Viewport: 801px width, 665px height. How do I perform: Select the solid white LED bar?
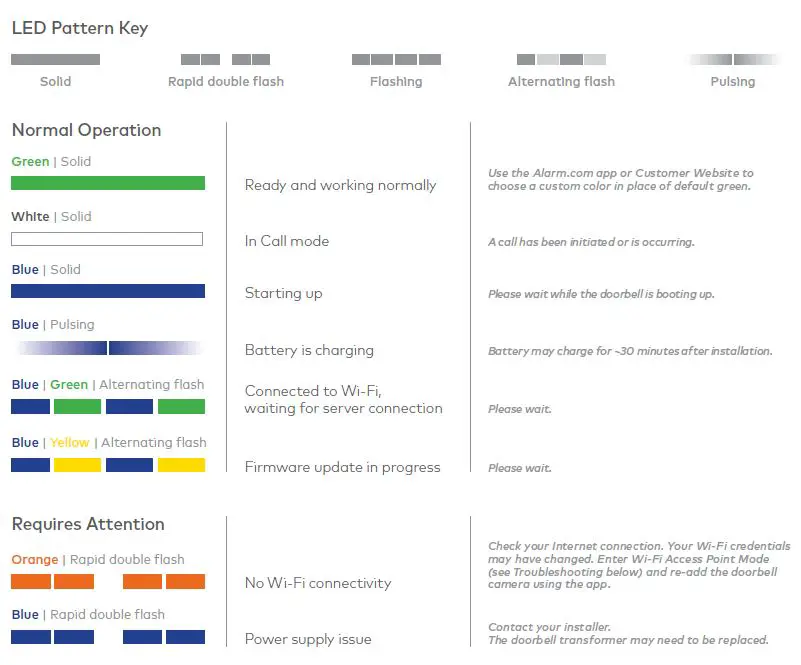click(107, 239)
